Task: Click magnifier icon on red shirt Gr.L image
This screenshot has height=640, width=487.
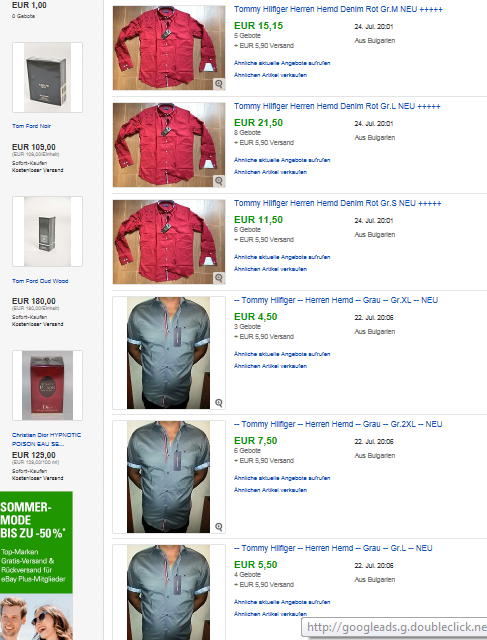Action: [x=219, y=181]
